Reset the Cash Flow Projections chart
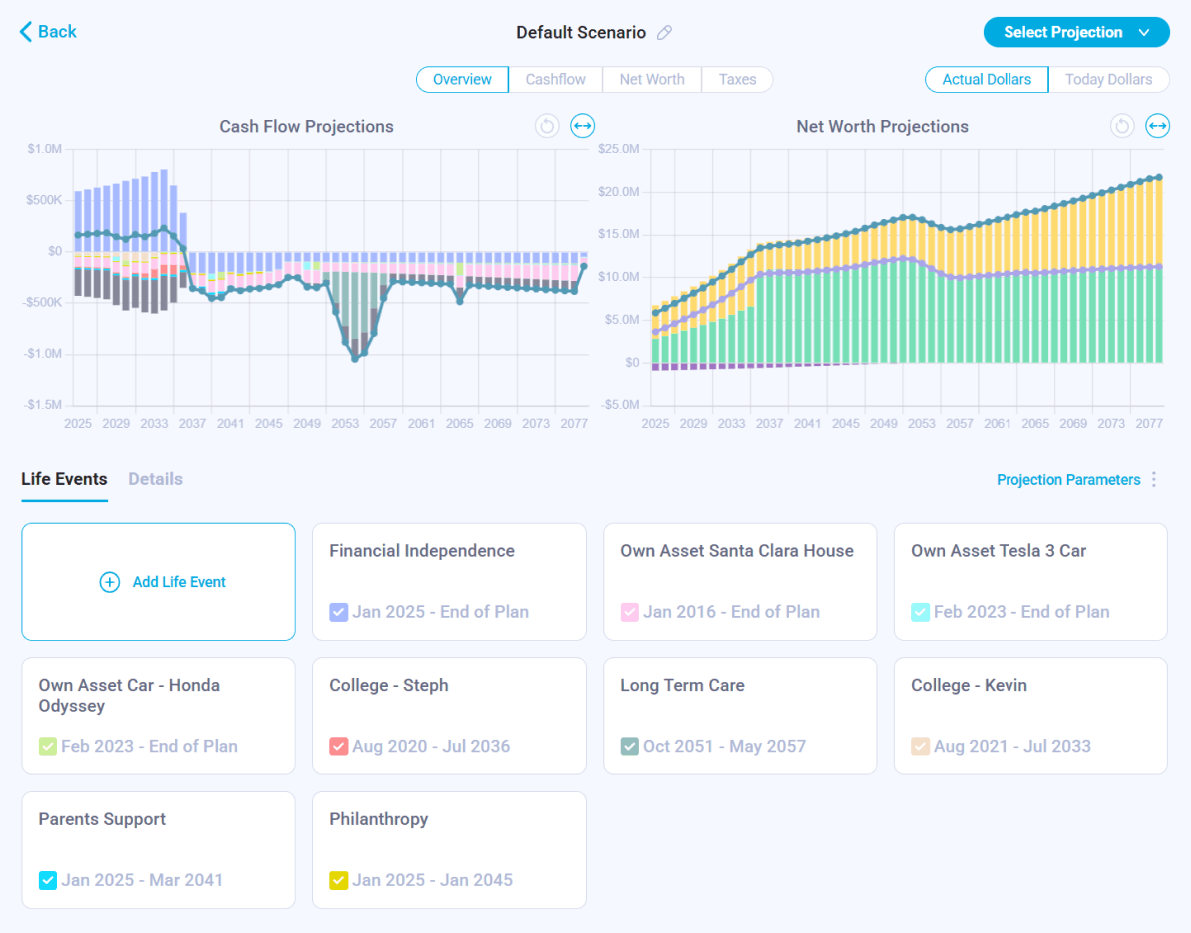 coord(546,126)
